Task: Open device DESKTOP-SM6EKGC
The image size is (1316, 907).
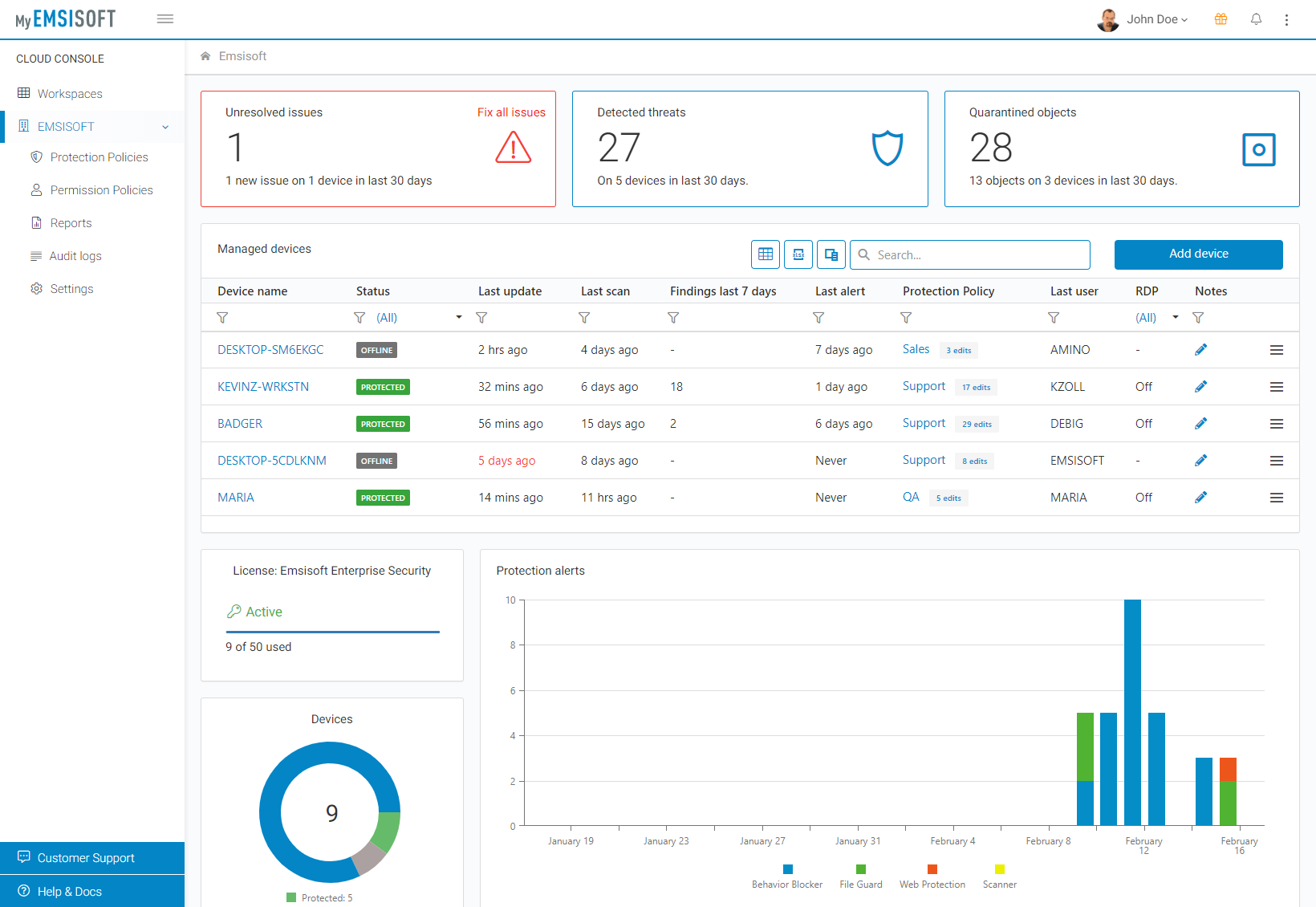Action: (x=270, y=350)
